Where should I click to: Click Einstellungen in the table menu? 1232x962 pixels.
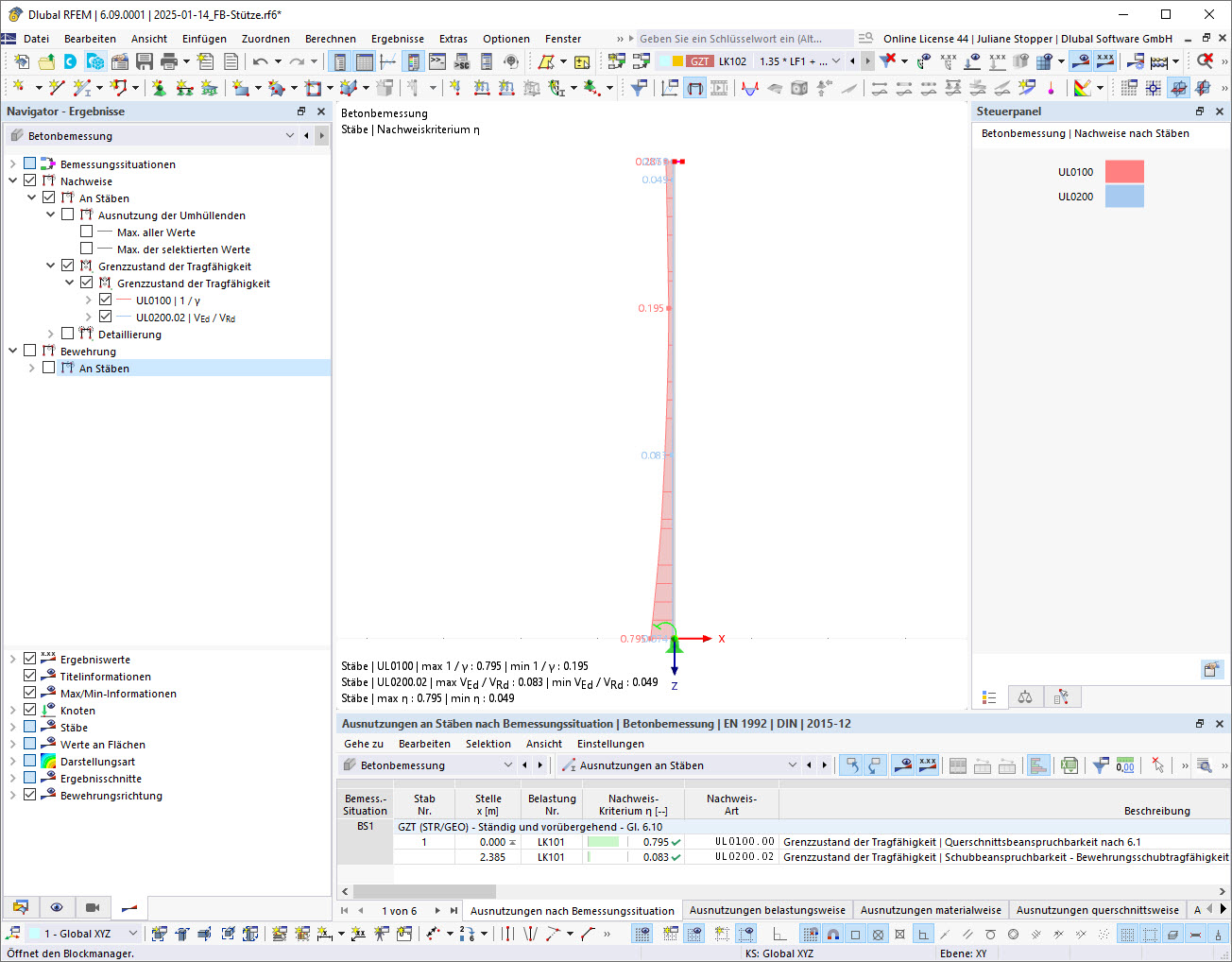[x=610, y=744]
